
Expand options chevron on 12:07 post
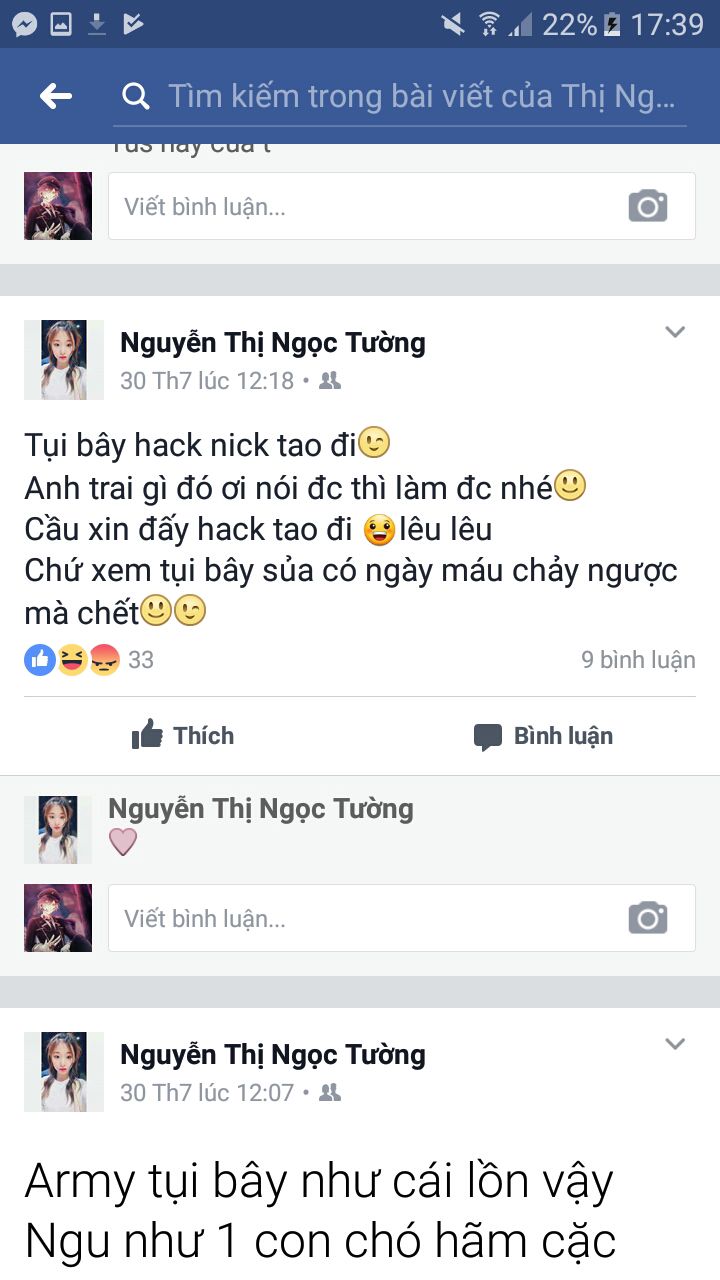tap(676, 1044)
